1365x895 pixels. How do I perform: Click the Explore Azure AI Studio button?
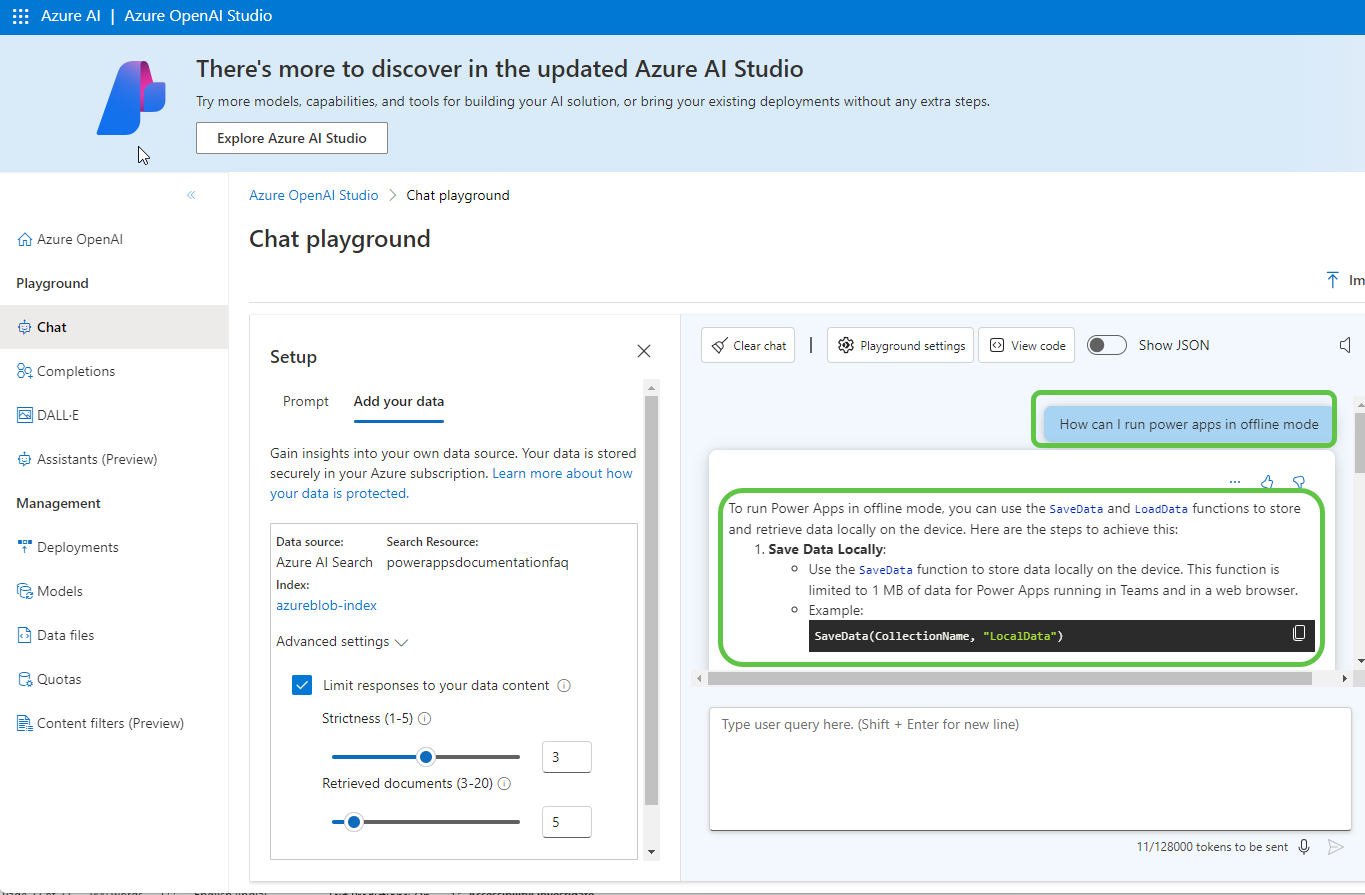point(292,138)
